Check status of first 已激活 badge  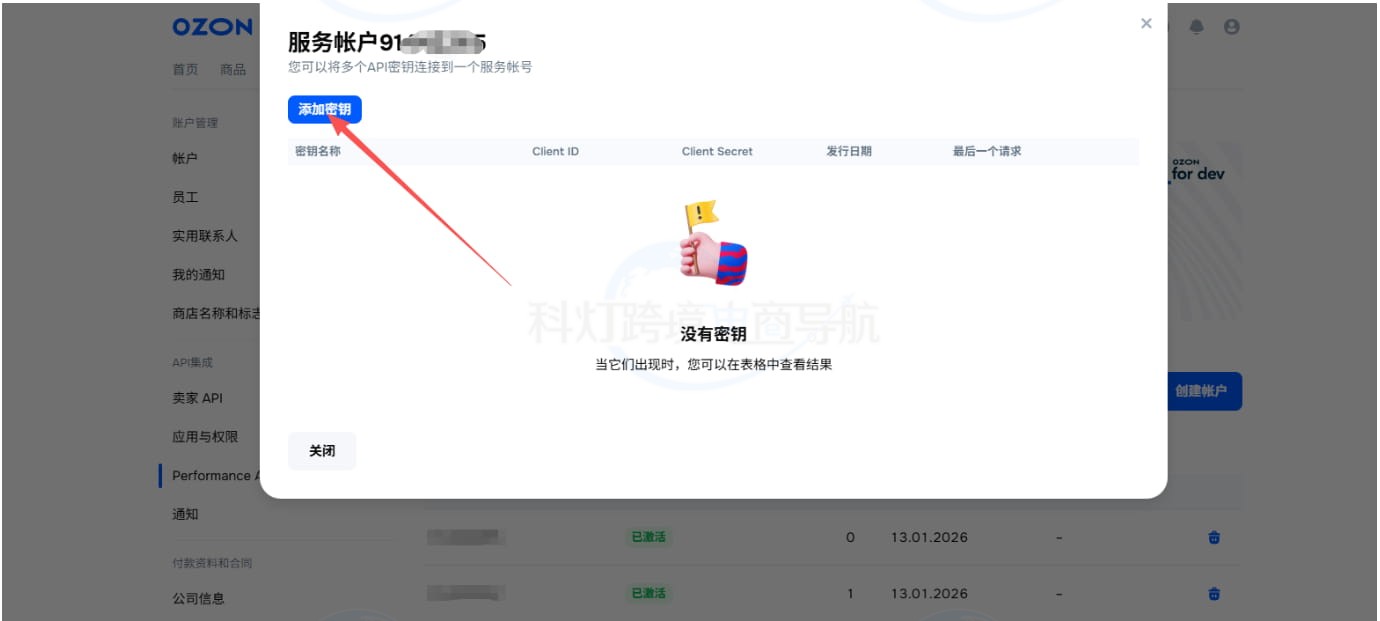pyautogui.click(x=649, y=537)
